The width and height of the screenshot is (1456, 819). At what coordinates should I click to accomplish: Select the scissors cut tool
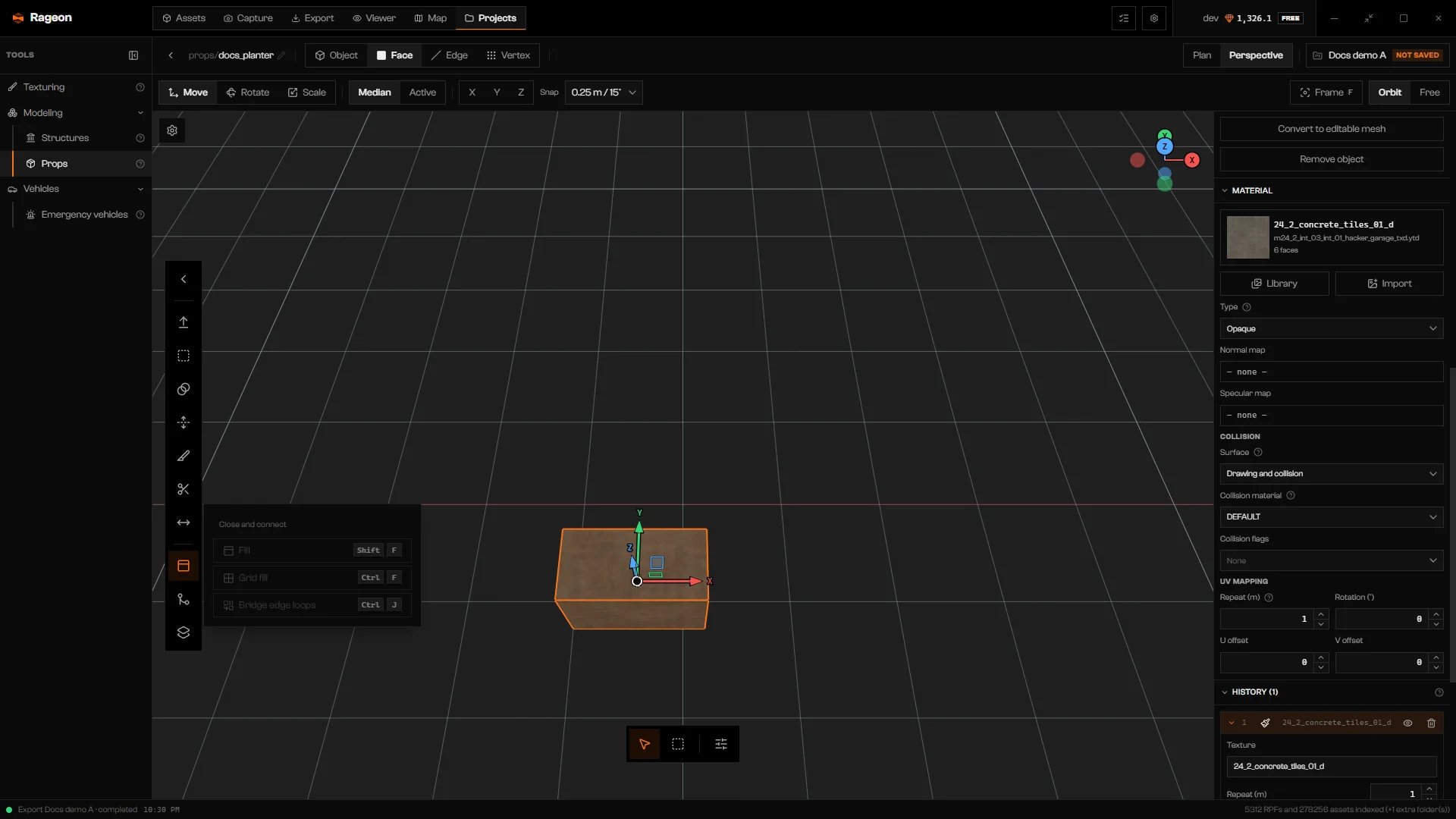click(184, 489)
